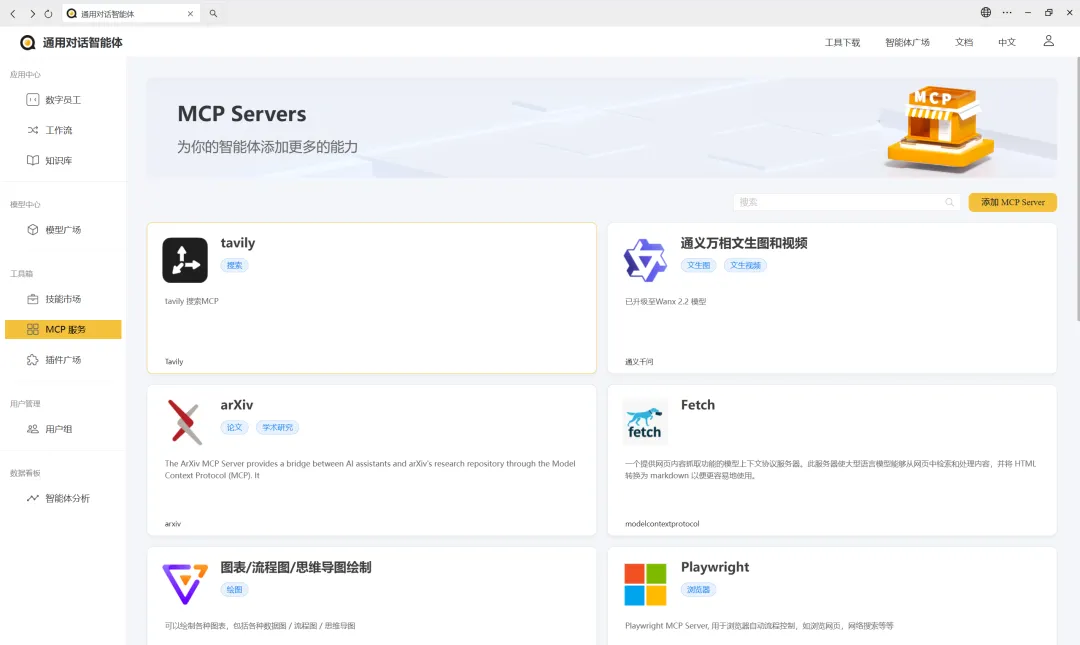Click the 图表/流程图 card purple logo
The image size is (1080, 645).
(x=185, y=584)
